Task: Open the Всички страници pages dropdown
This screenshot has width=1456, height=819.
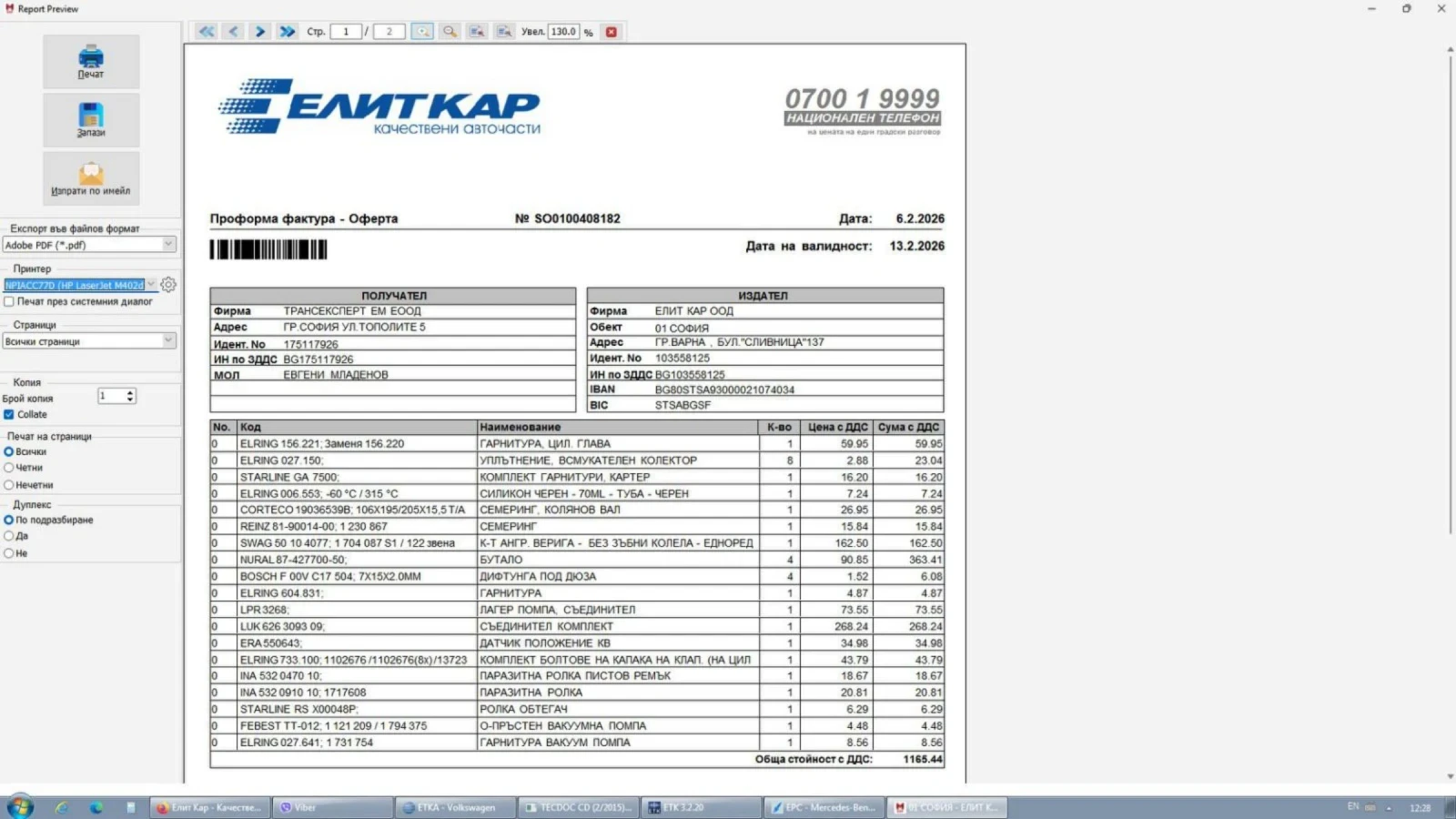Action: tap(89, 341)
